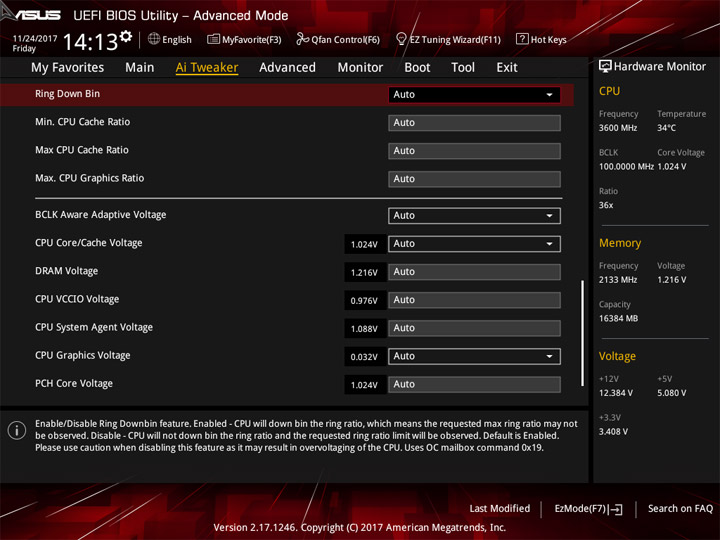
Task: Switch to the Main tab
Action: coord(140,68)
